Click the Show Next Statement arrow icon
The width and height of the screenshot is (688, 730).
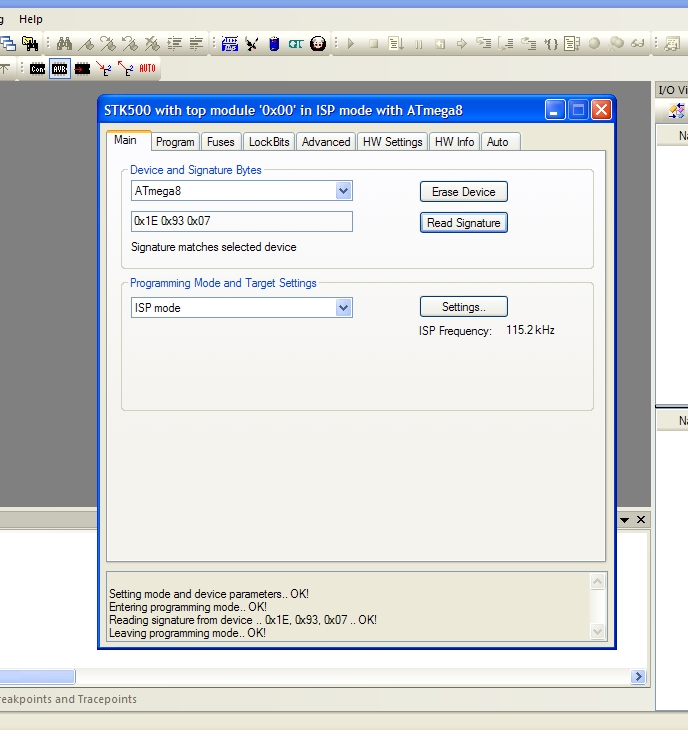tap(462, 44)
